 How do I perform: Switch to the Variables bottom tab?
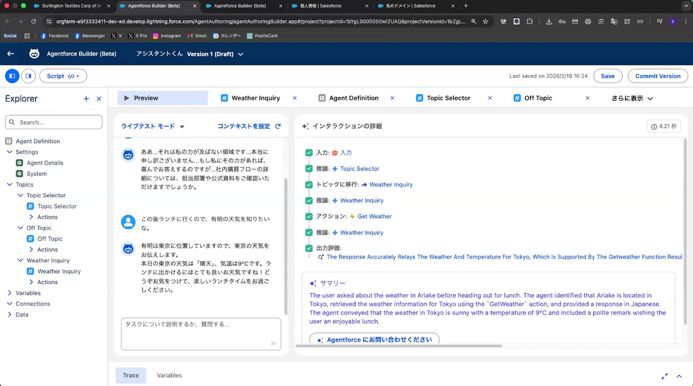pos(169,375)
